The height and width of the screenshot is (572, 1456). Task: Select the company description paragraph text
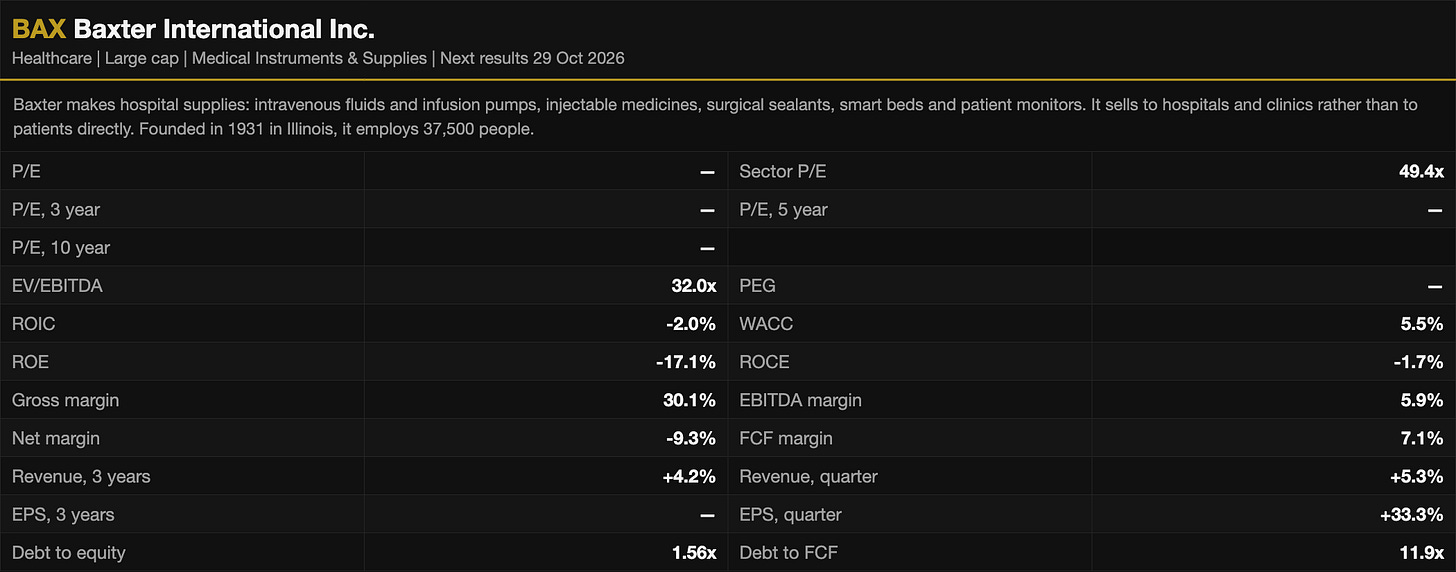click(715, 117)
